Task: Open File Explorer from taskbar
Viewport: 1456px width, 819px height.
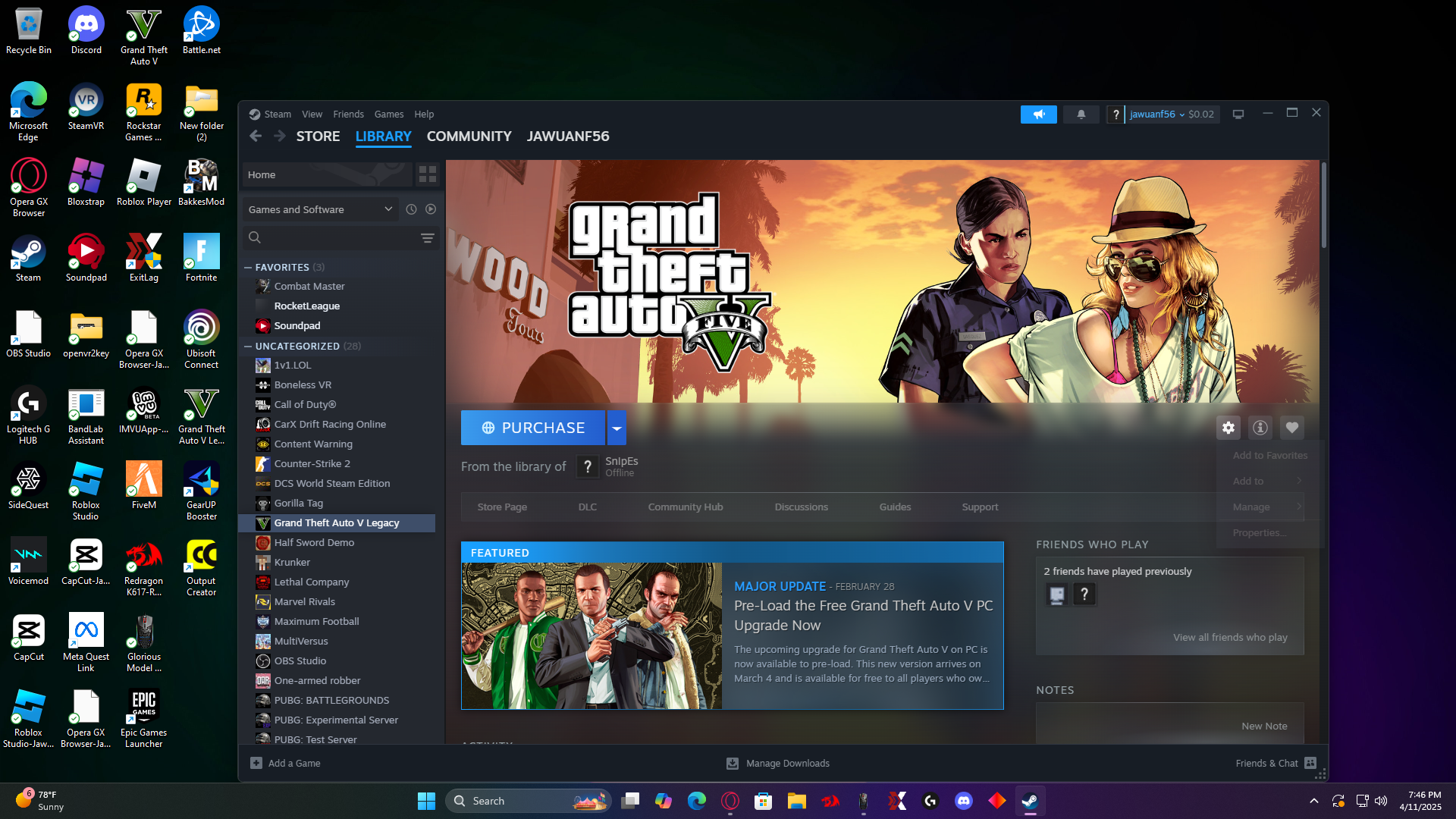Action: [796, 801]
